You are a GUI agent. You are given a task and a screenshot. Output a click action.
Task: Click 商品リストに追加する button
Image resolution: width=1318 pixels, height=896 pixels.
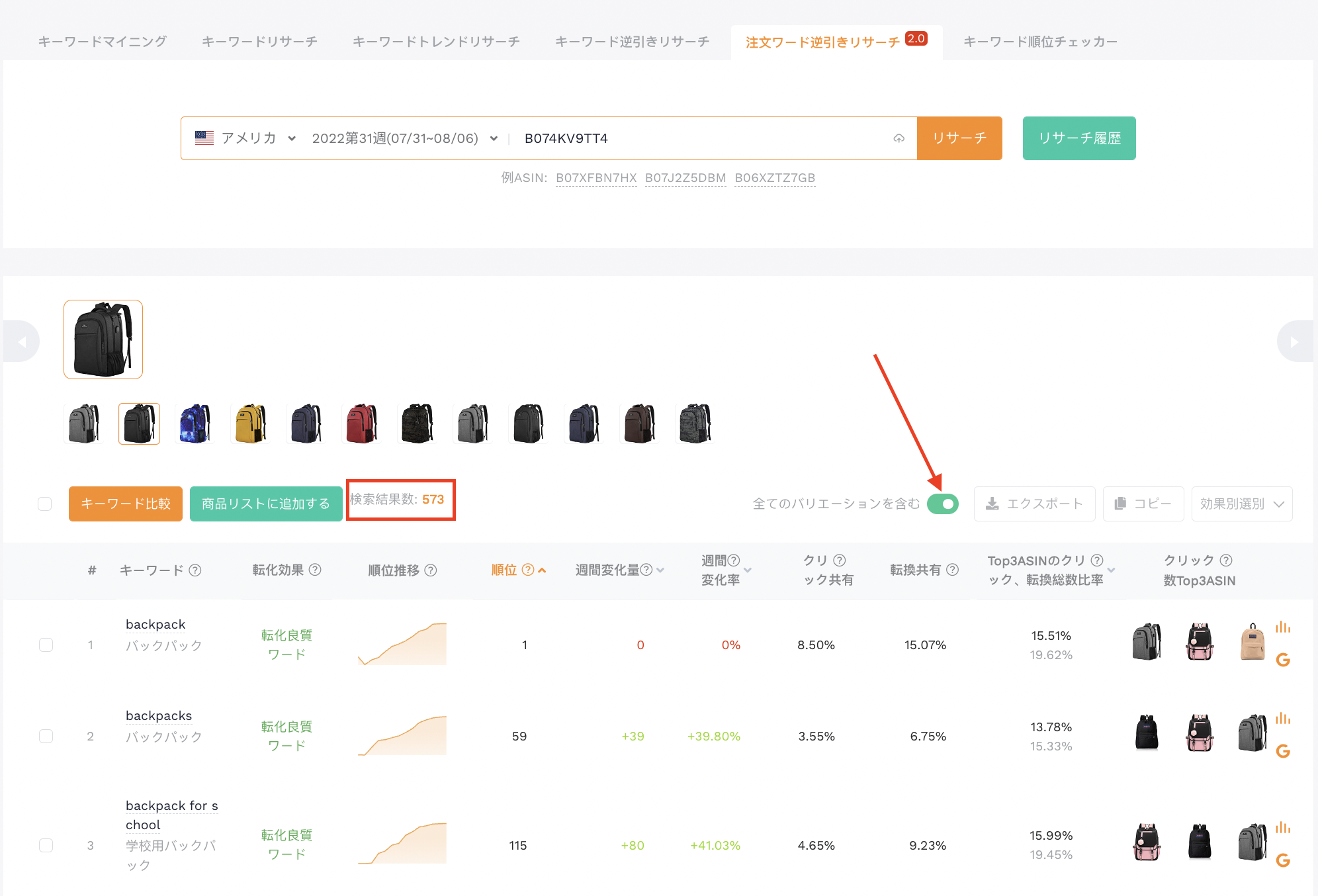pyautogui.click(x=266, y=504)
